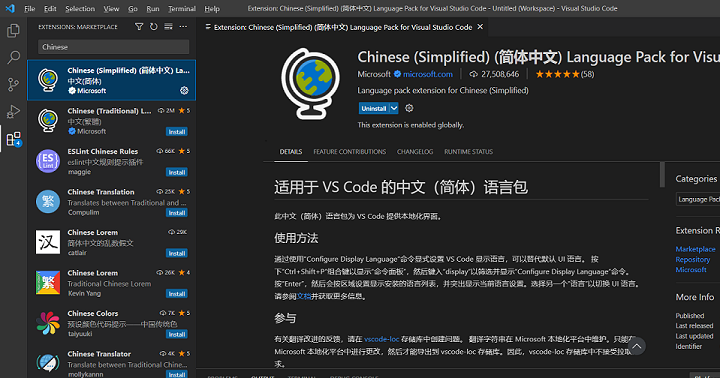
Task: Open Run and Debug view
Action: point(13,112)
